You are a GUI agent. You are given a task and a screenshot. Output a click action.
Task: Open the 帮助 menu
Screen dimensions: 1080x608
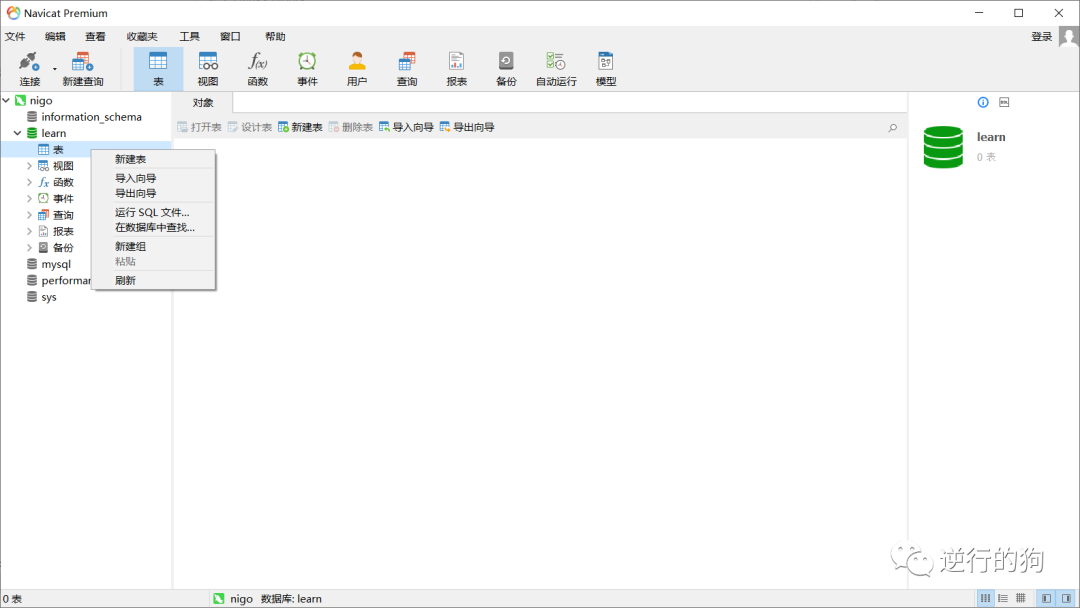(x=275, y=36)
